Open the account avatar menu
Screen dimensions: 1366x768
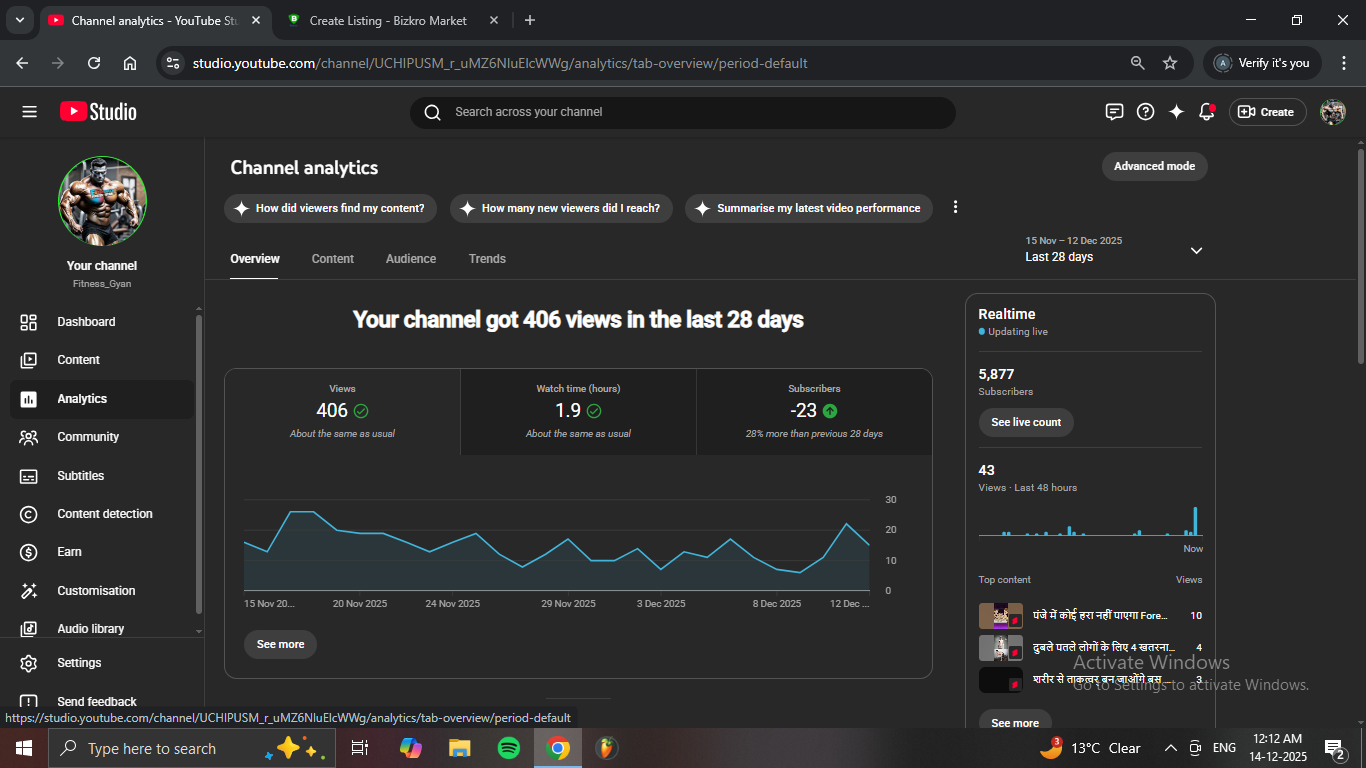coord(1332,112)
